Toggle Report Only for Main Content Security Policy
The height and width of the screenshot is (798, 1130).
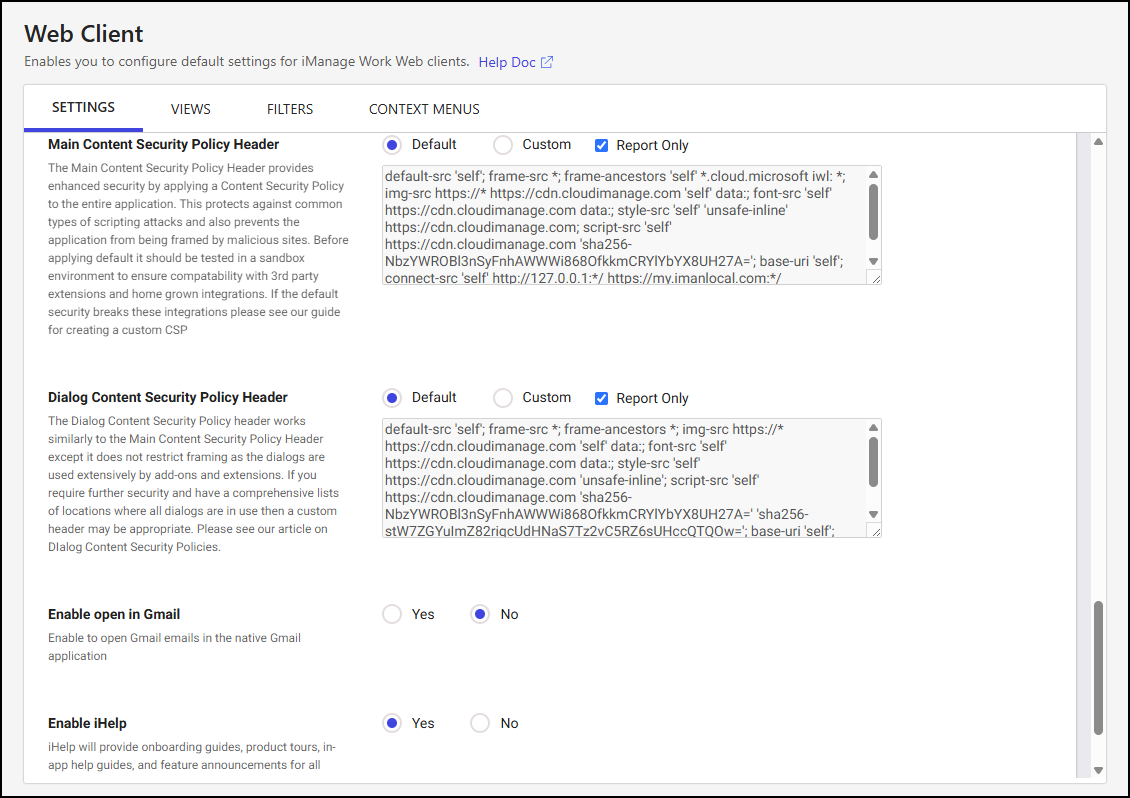[x=601, y=145]
